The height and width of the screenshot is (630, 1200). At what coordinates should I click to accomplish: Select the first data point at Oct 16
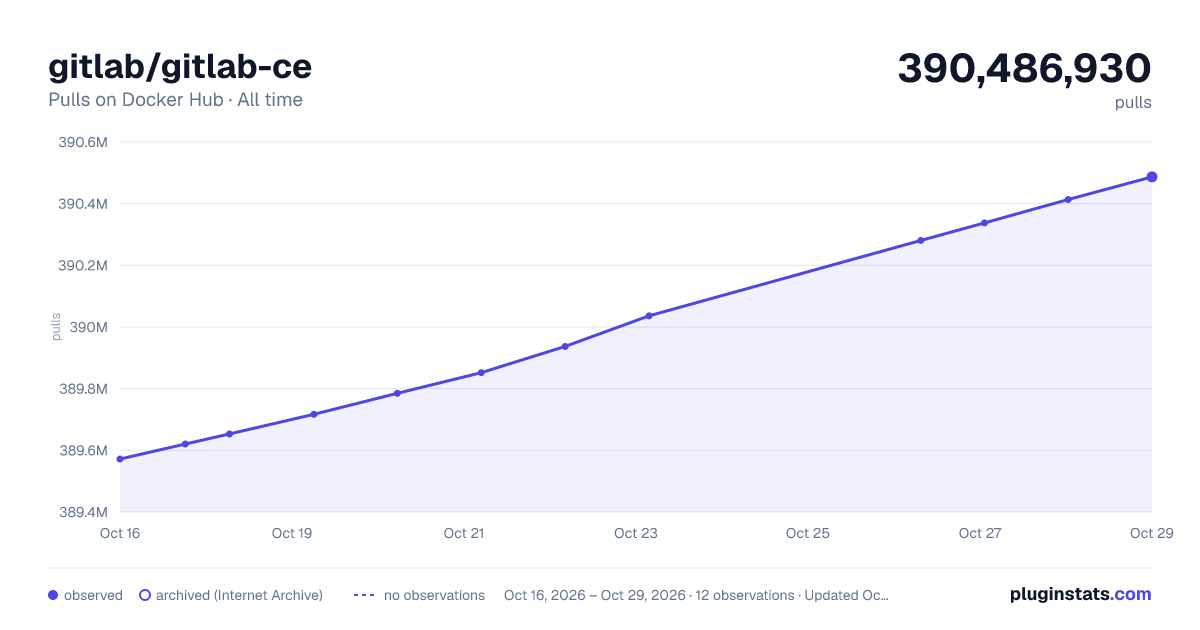click(120, 459)
